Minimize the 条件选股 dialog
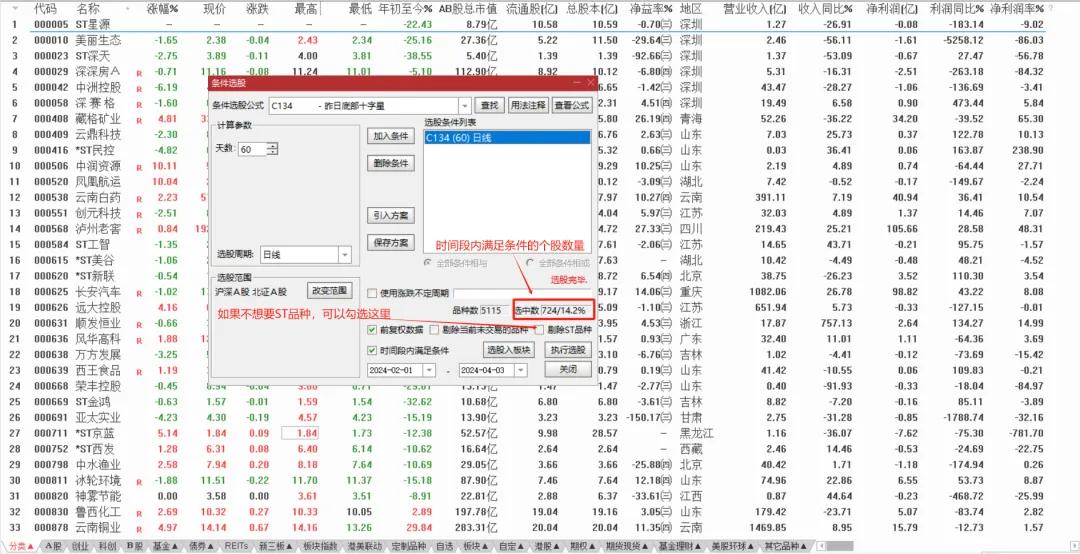Screen dimensions: 1080x554 click(x=577, y=83)
